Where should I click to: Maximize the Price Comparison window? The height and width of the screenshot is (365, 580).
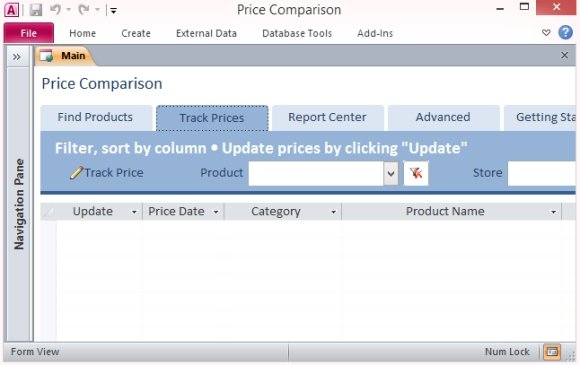[x=524, y=7]
